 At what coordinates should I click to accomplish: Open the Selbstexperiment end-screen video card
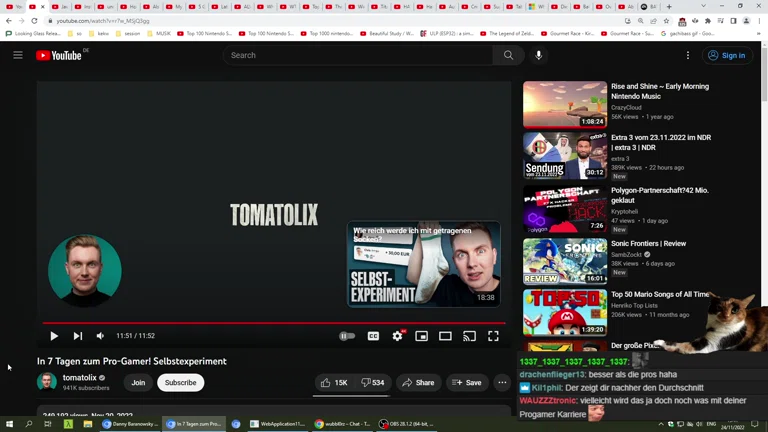point(424,264)
